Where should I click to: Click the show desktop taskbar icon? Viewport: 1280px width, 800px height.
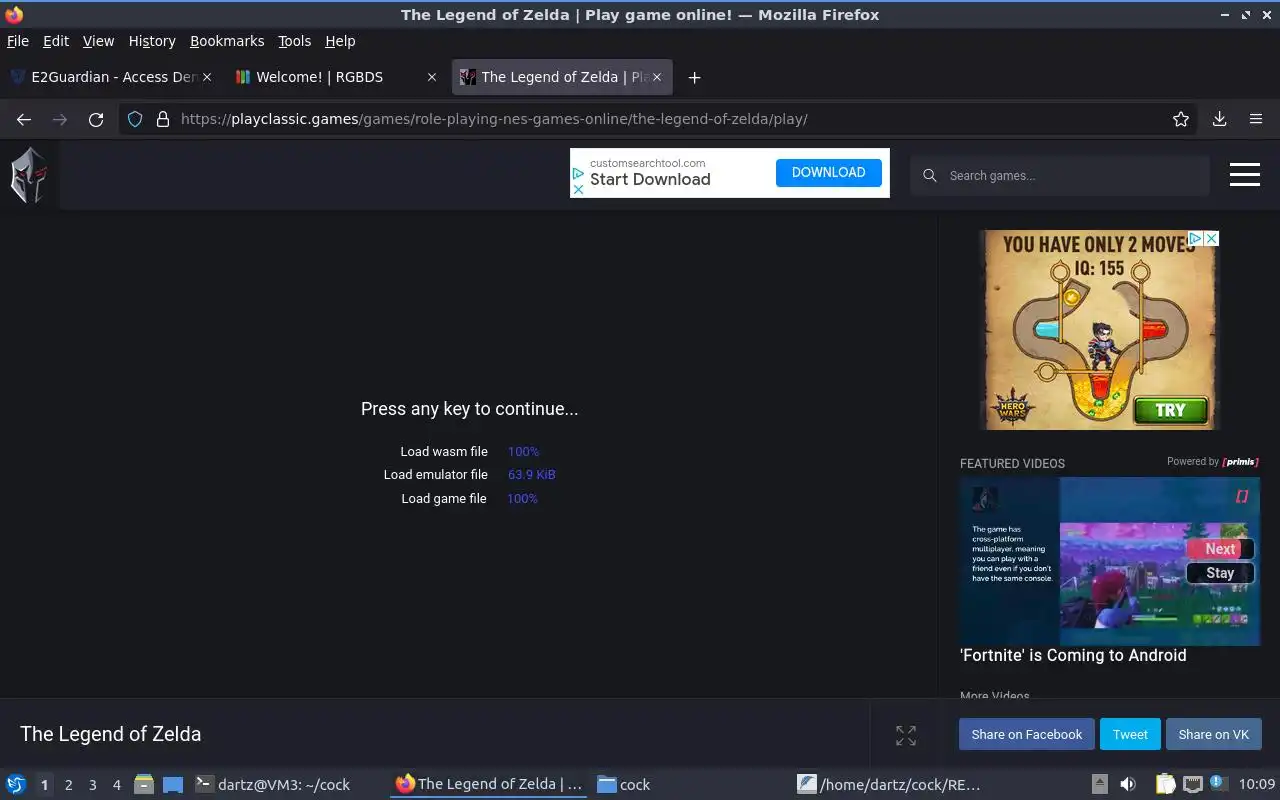pos(173,785)
